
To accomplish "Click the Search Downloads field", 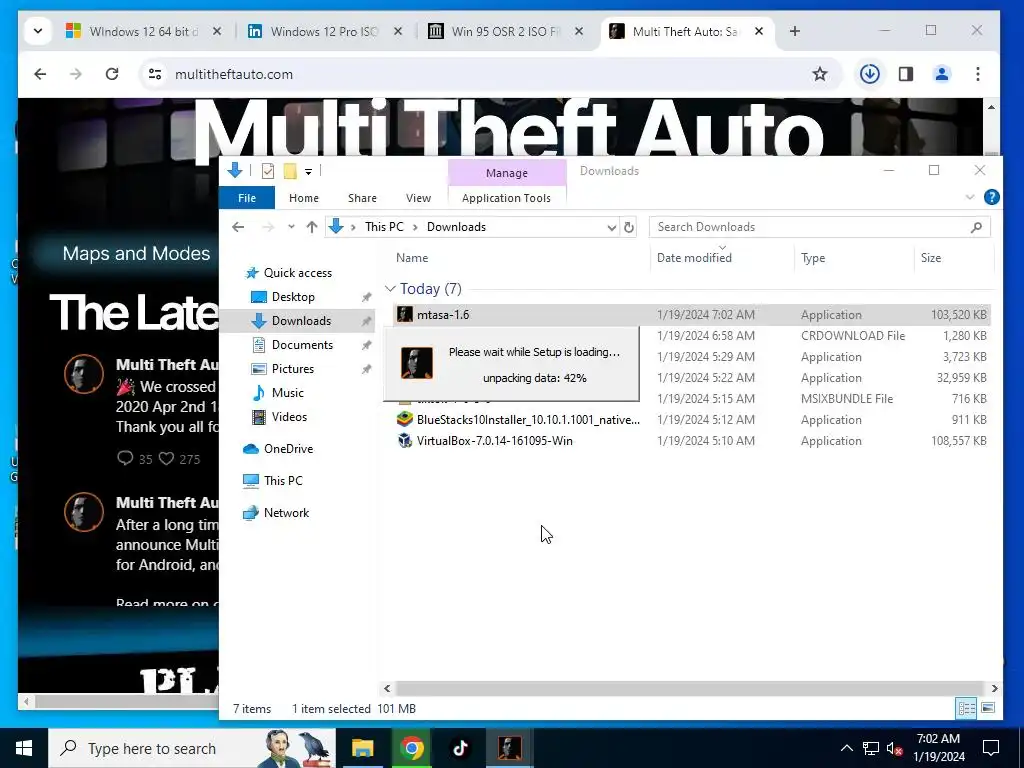I will click(820, 227).
